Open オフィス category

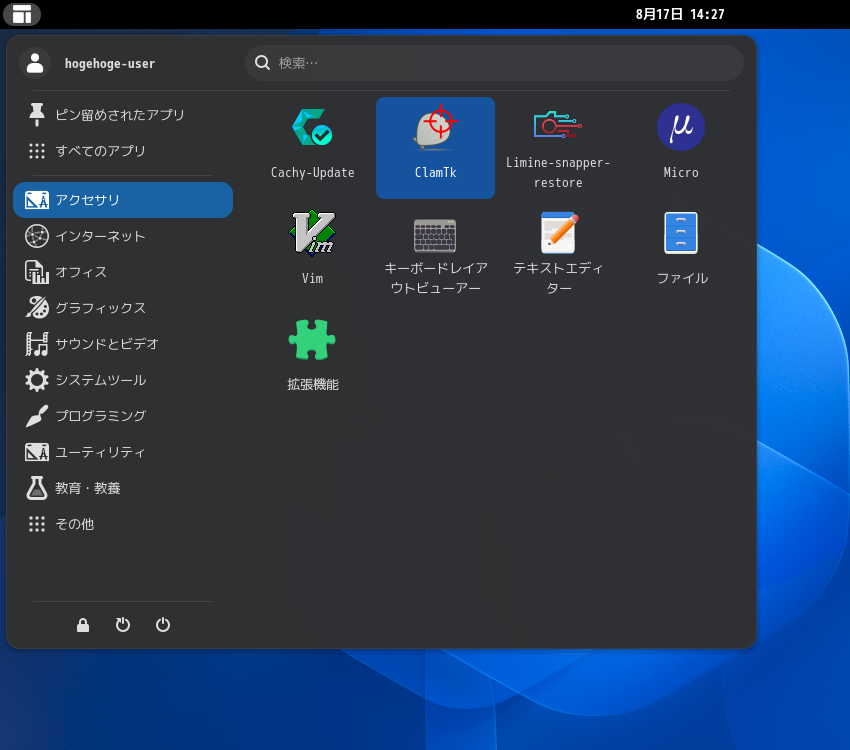123,272
